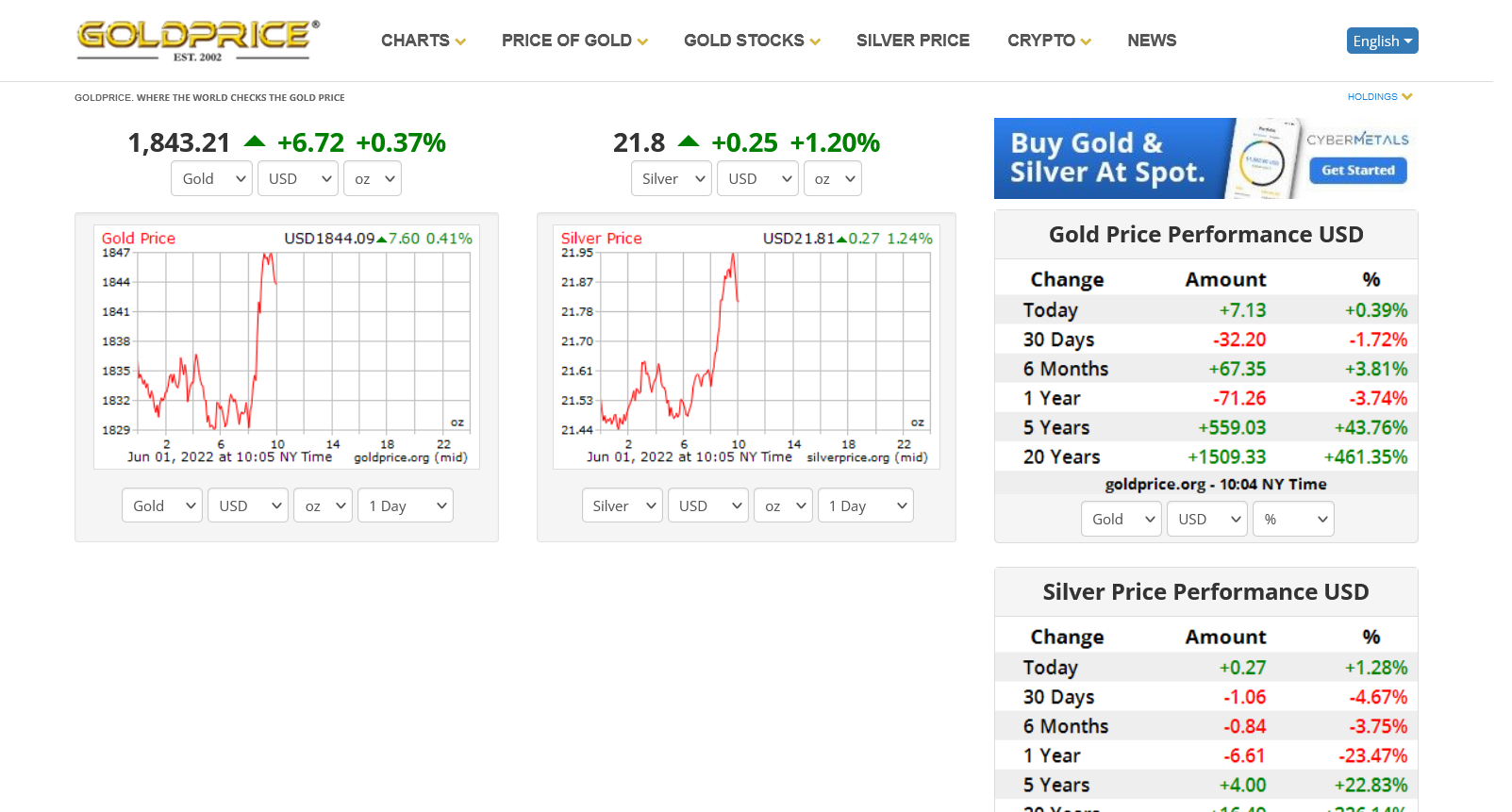Viewport: 1512px width, 812px height.
Task: Click the Holdings chevron icon
Action: point(1407,97)
